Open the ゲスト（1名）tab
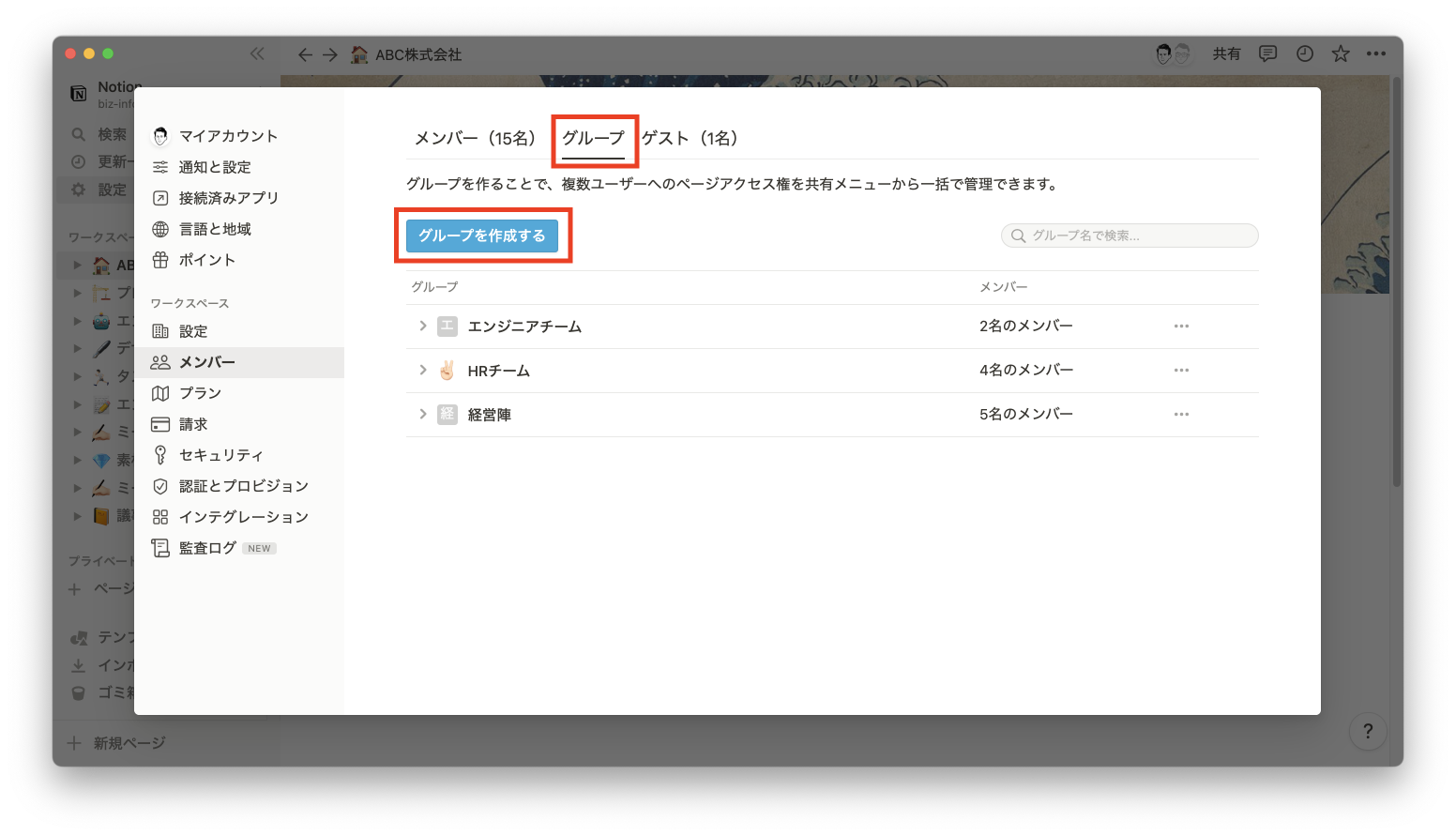1456x836 pixels. [x=690, y=138]
